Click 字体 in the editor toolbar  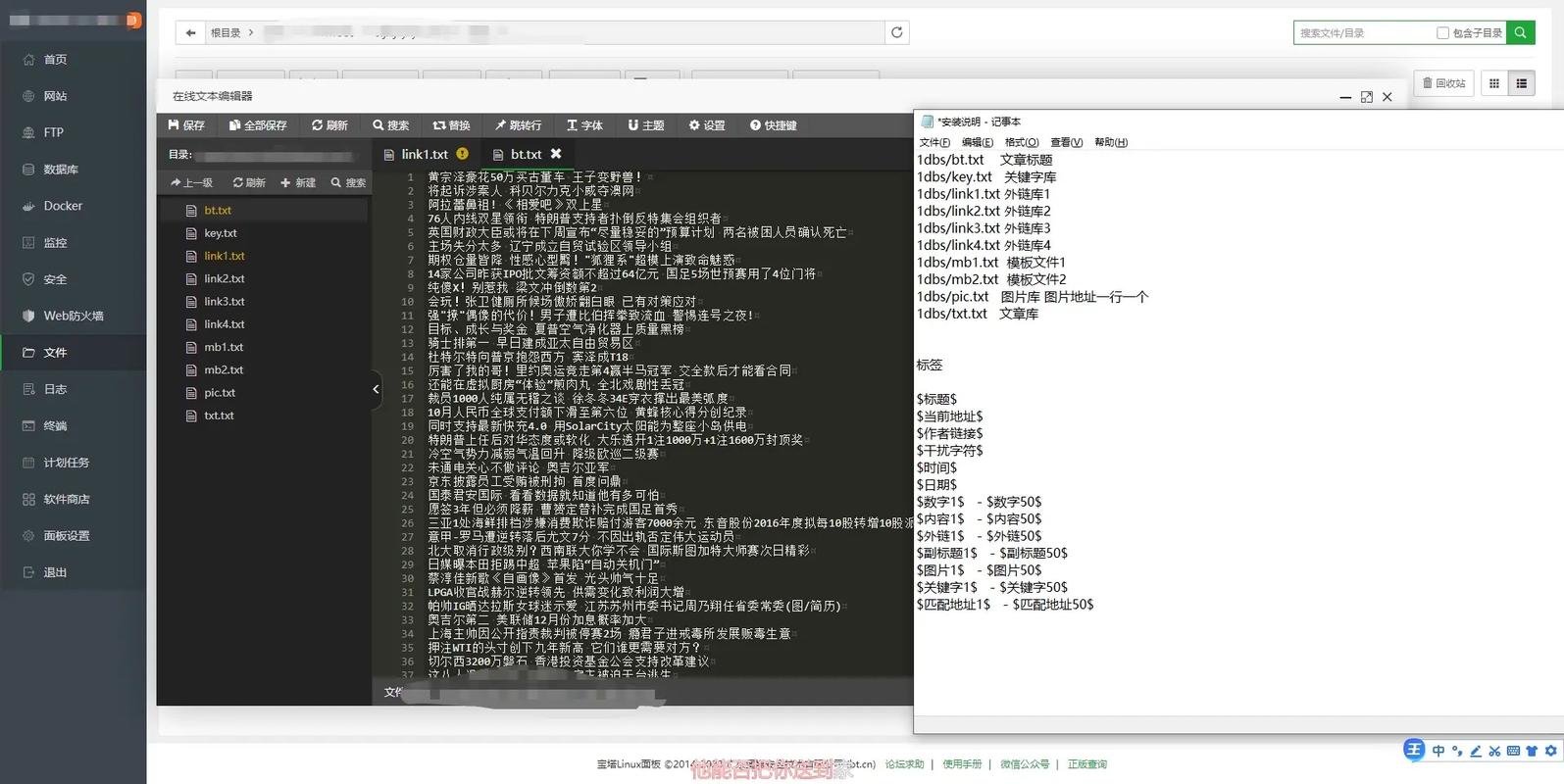[x=584, y=125]
